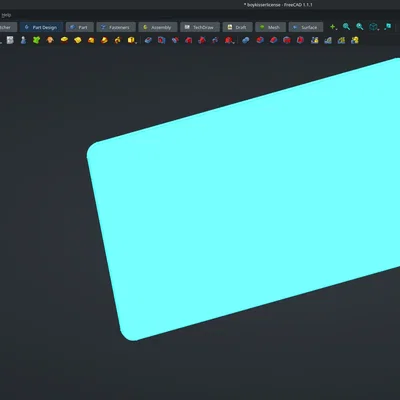Switch to the Mesh workbench tab

pos(271,27)
